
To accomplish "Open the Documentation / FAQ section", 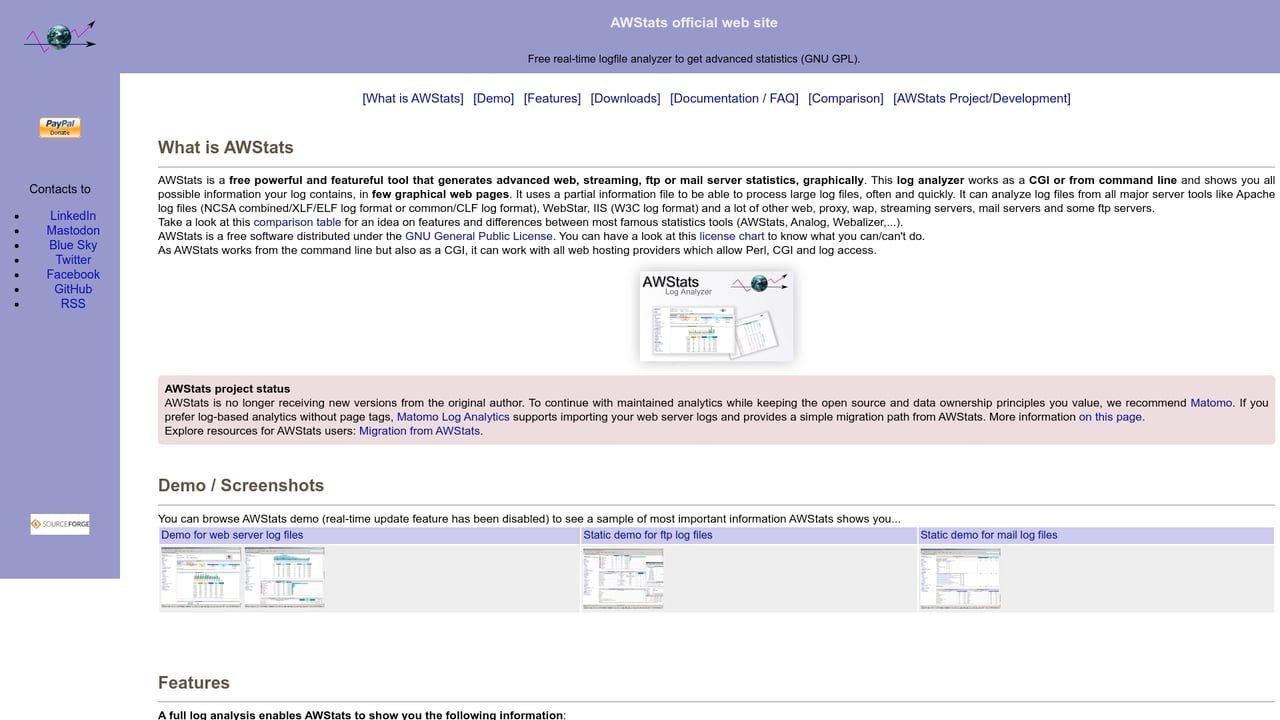I will [733, 98].
